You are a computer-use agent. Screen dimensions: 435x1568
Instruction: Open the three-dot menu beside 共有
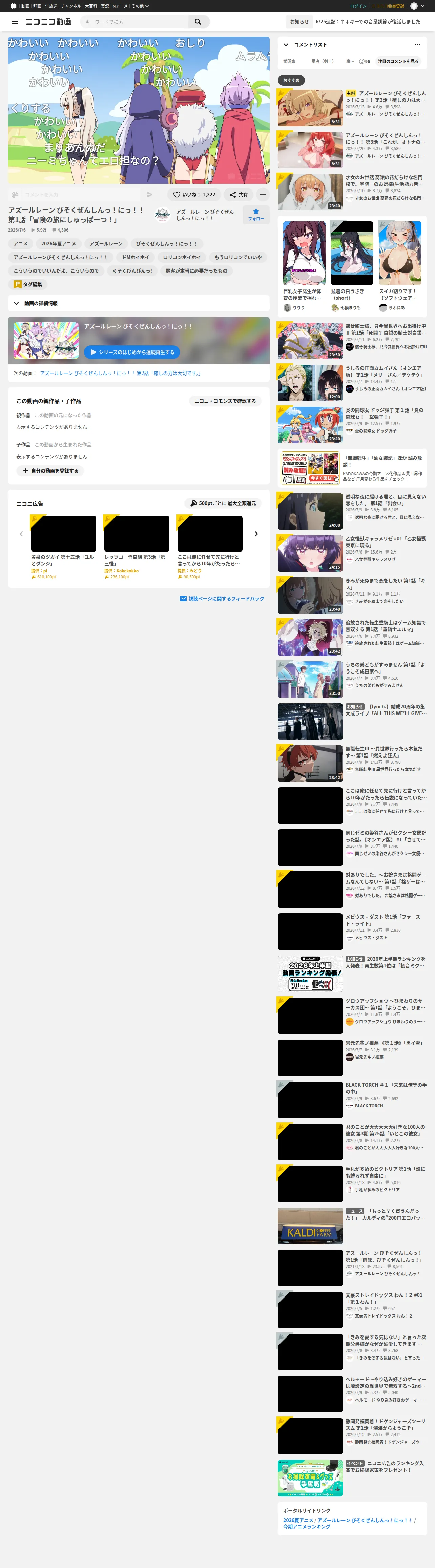point(263,195)
